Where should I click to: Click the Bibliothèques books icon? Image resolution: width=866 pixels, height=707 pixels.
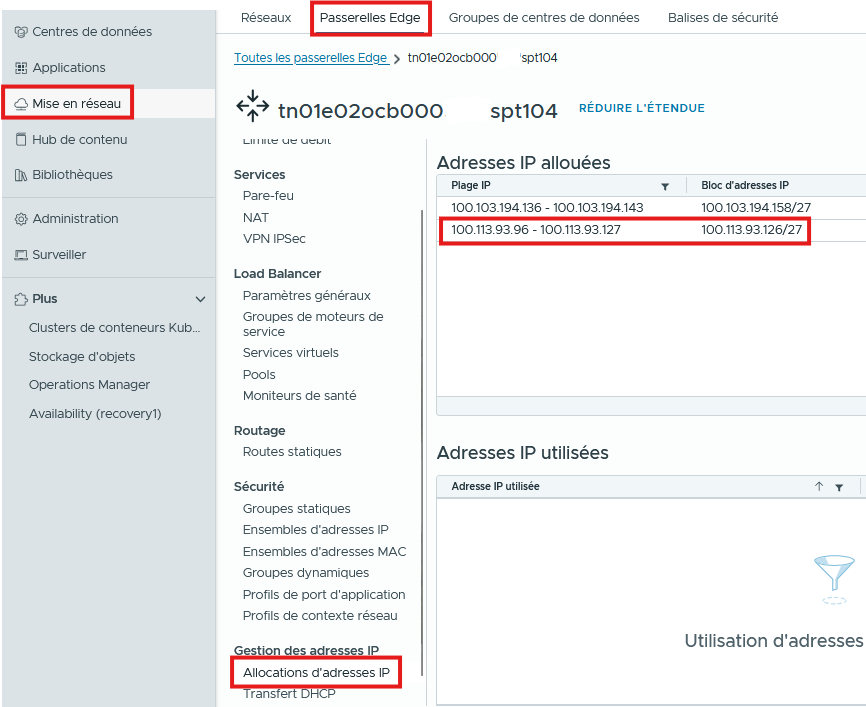click(21, 175)
